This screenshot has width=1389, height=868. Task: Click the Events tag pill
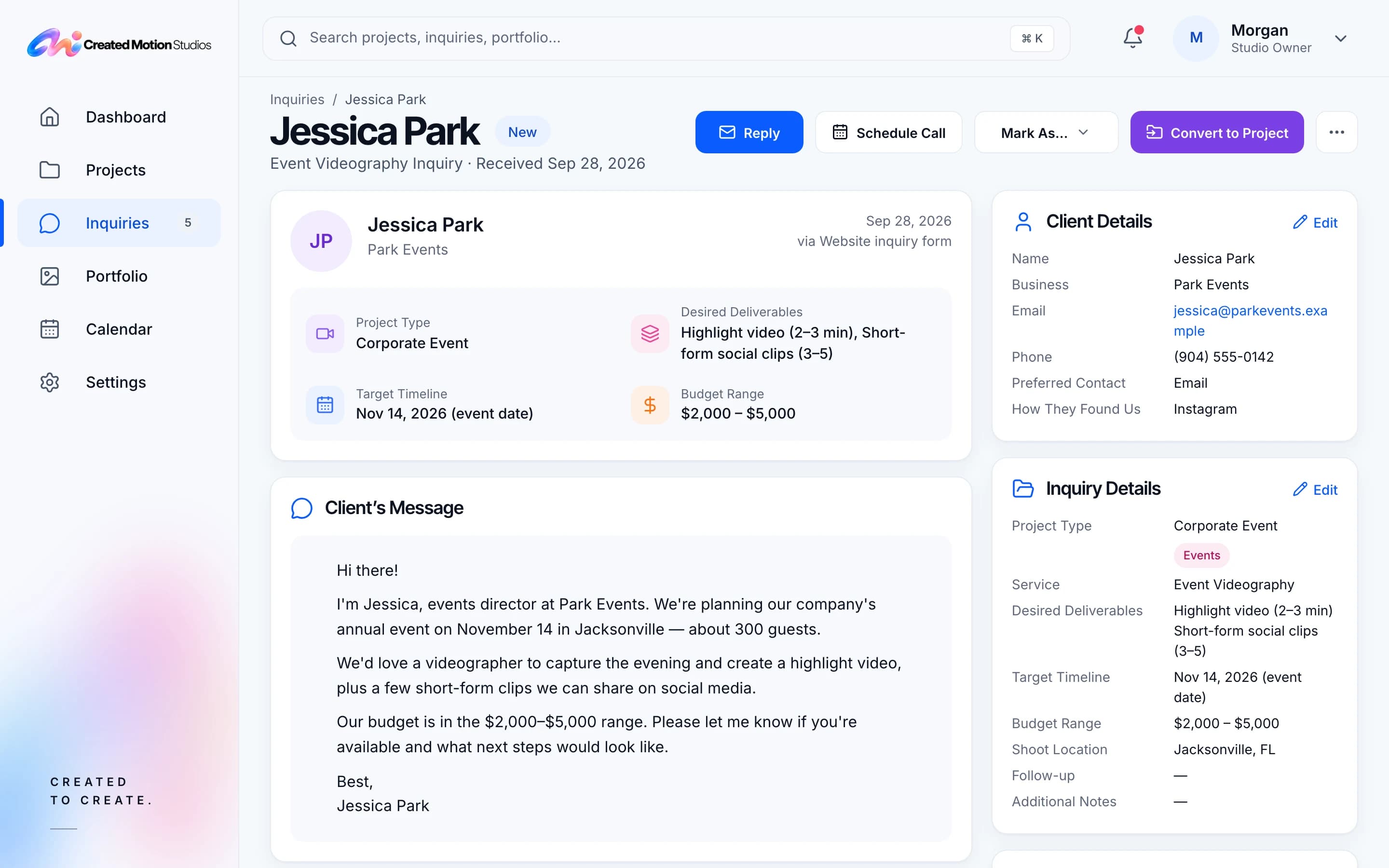coord(1201,555)
